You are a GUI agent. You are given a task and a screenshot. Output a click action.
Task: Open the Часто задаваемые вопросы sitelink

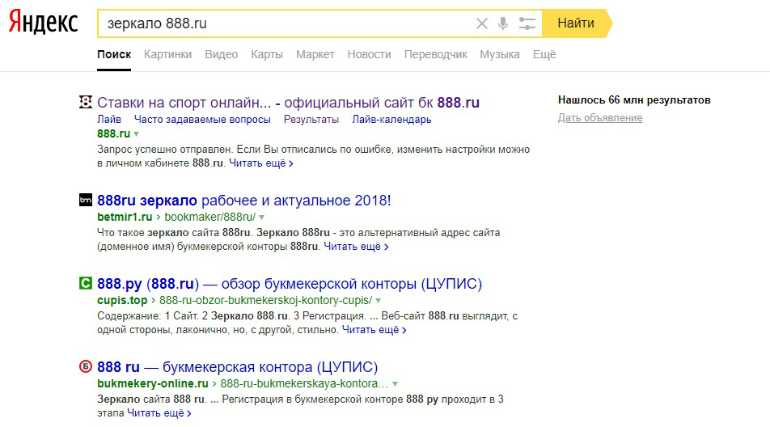point(202,119)
